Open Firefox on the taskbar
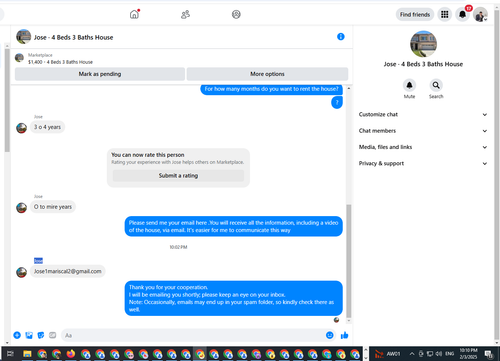This screenshot has height=361, width=500. point(71,354)
